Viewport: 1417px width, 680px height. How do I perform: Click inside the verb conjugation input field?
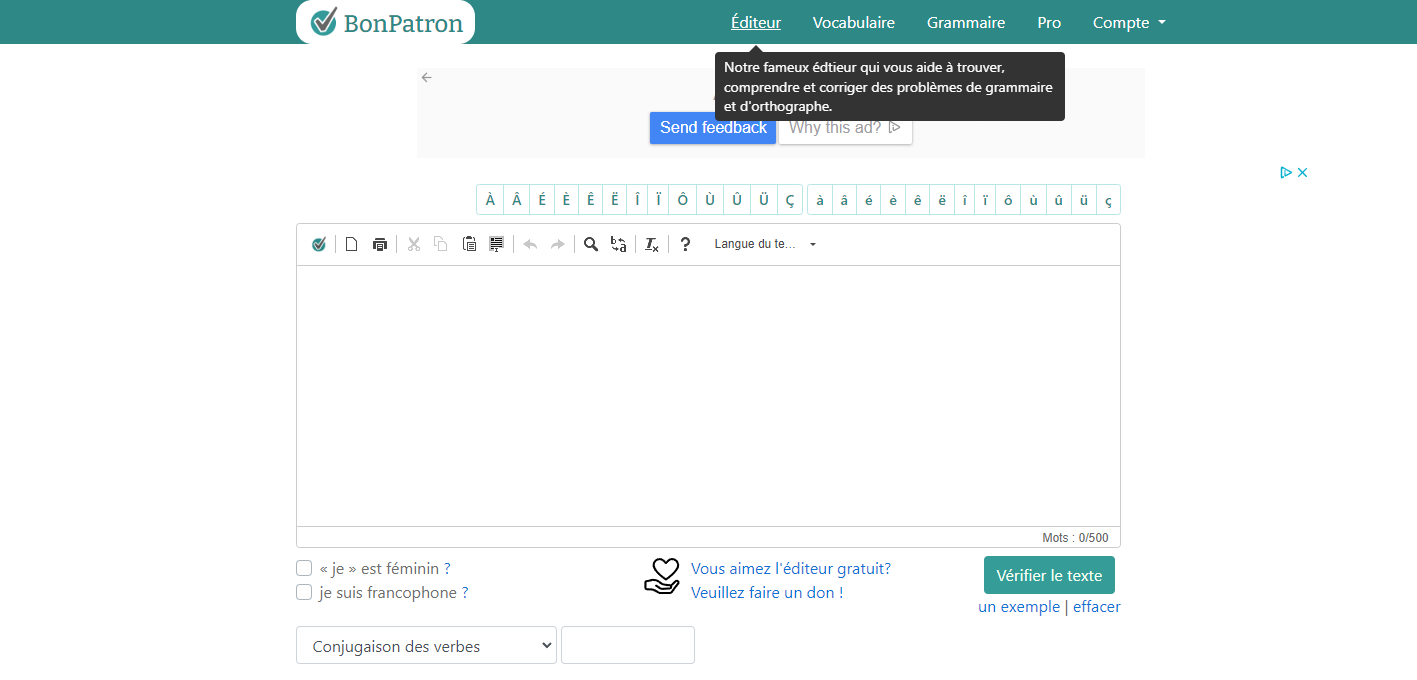(x=627, y=645)
